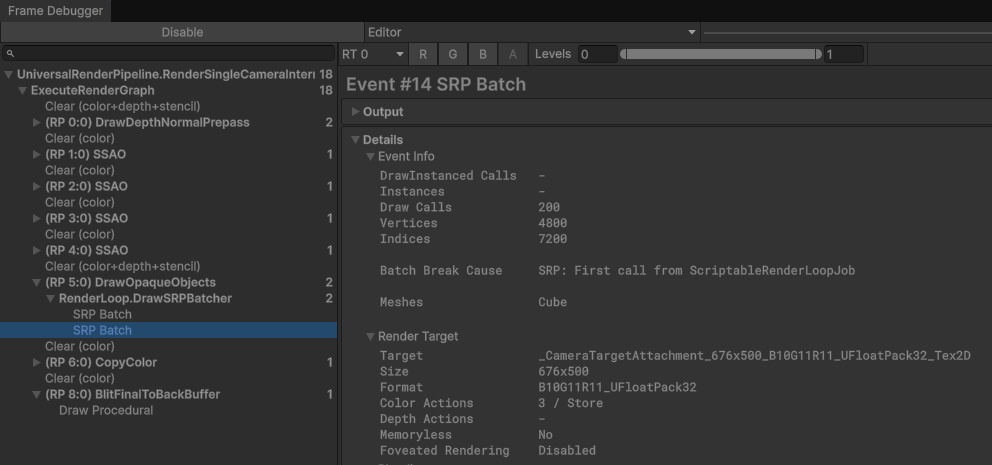Collapse the BlitFinalToBackBuffer node

coord(37,394)
